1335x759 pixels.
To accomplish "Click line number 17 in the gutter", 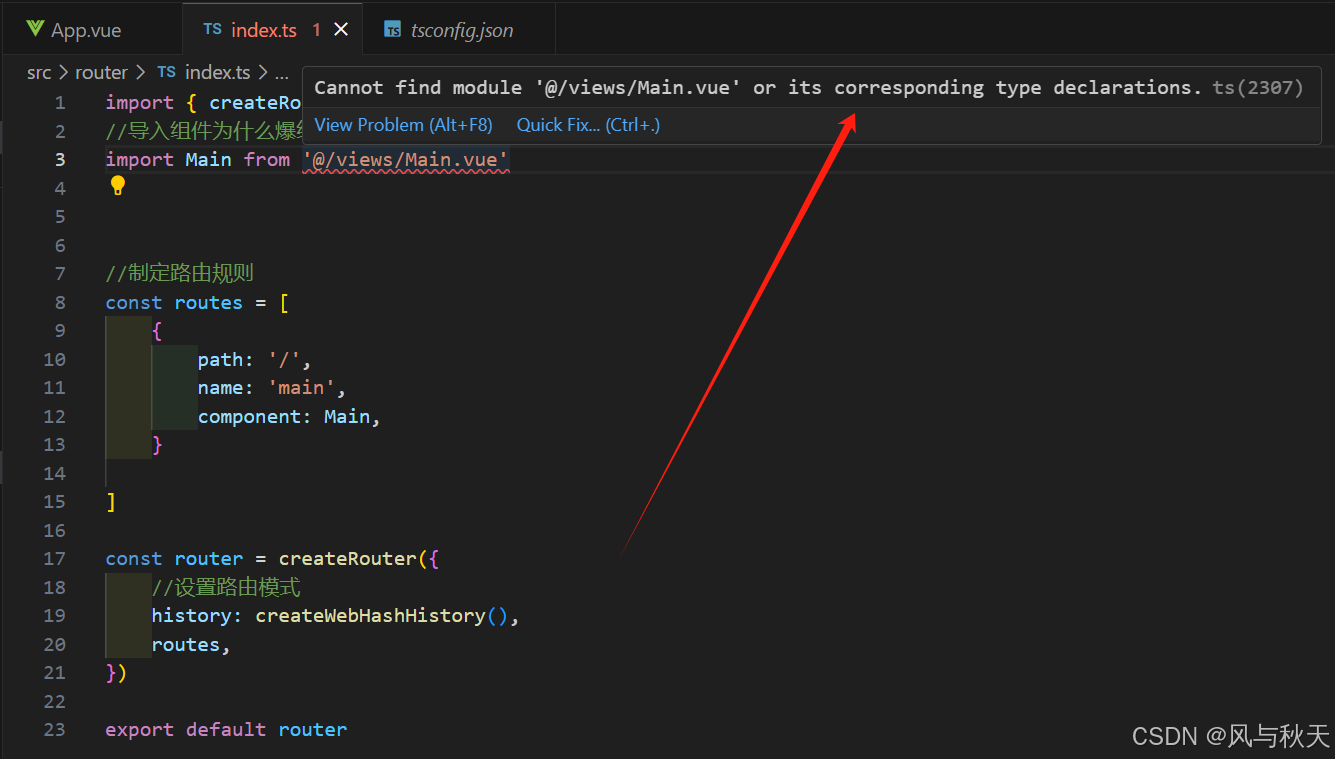I will (x=54, y=558).
